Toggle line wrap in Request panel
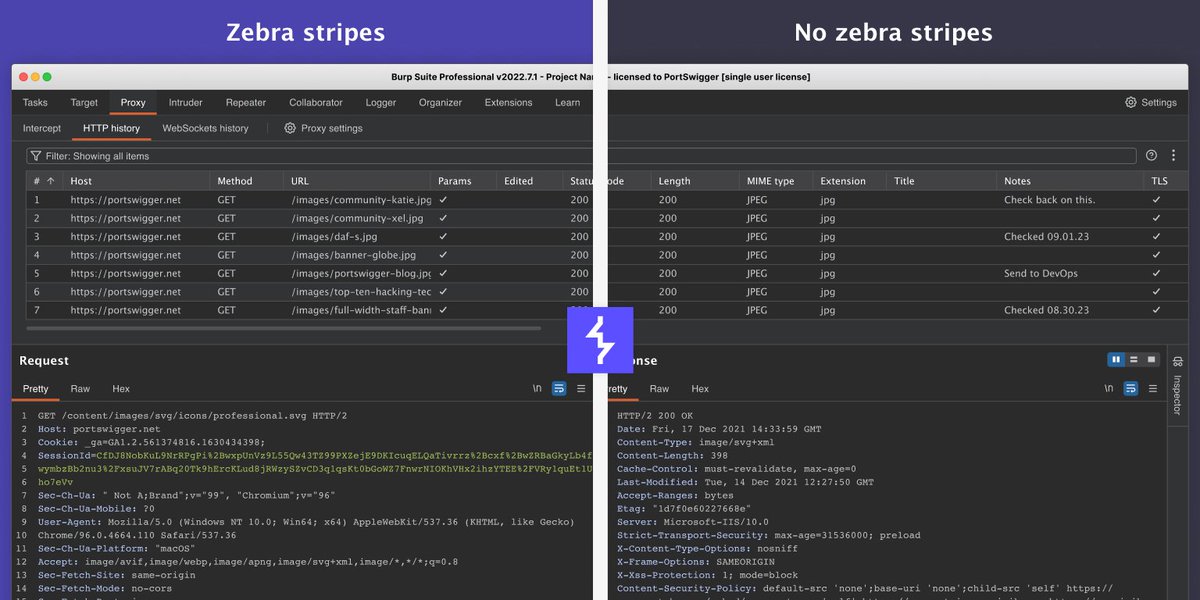This screenshot has height=600, width=1200. click(x=559, y=388)
